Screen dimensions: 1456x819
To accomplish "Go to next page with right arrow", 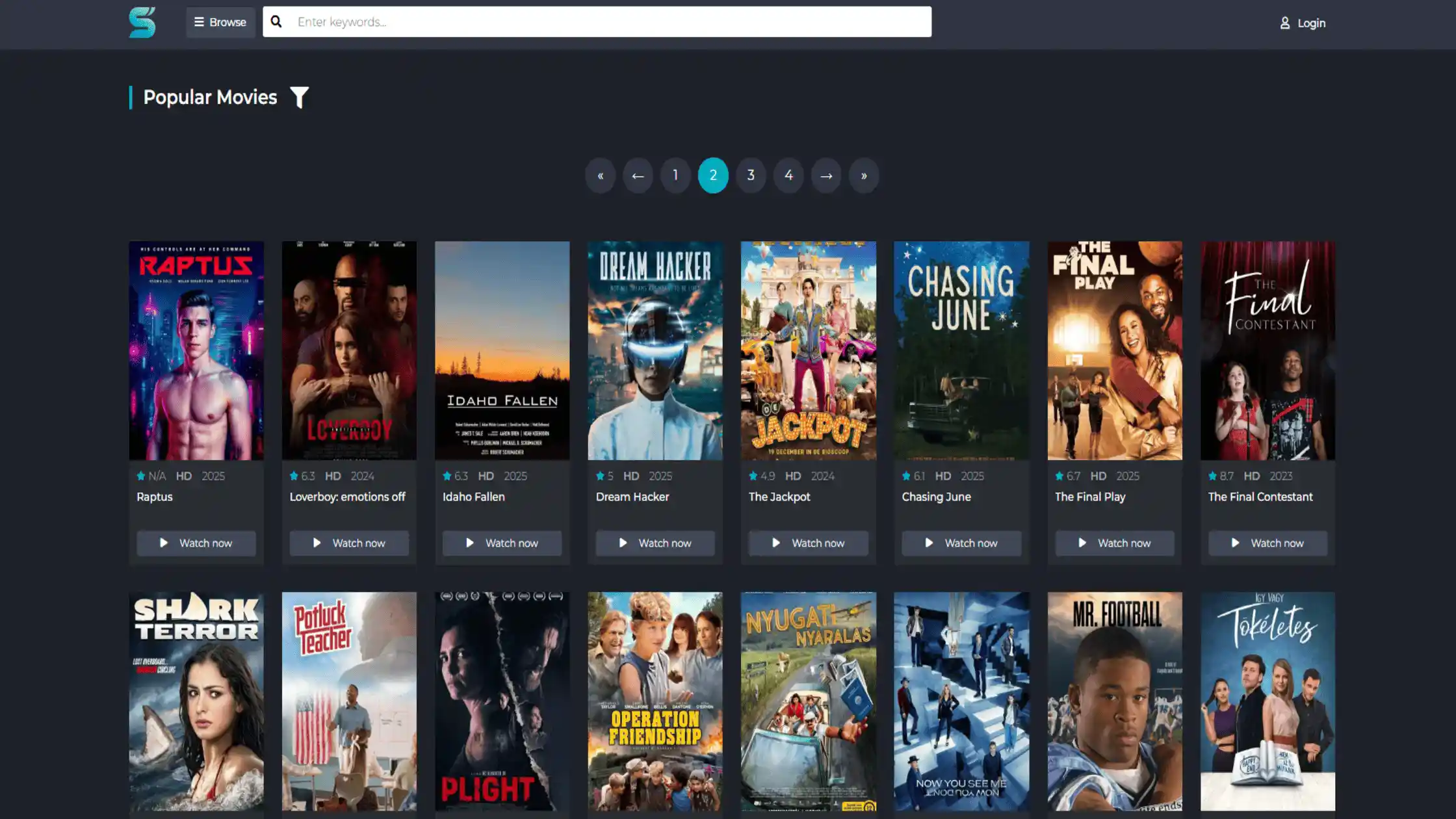I will coord(826,175).
